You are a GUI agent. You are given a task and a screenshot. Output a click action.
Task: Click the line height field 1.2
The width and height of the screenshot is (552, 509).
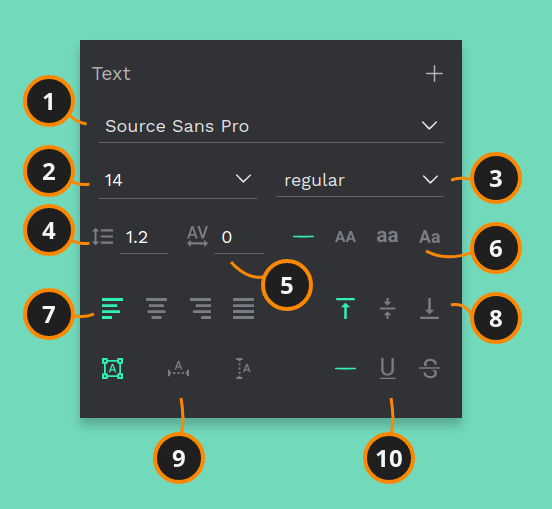[x=144, y=237]
